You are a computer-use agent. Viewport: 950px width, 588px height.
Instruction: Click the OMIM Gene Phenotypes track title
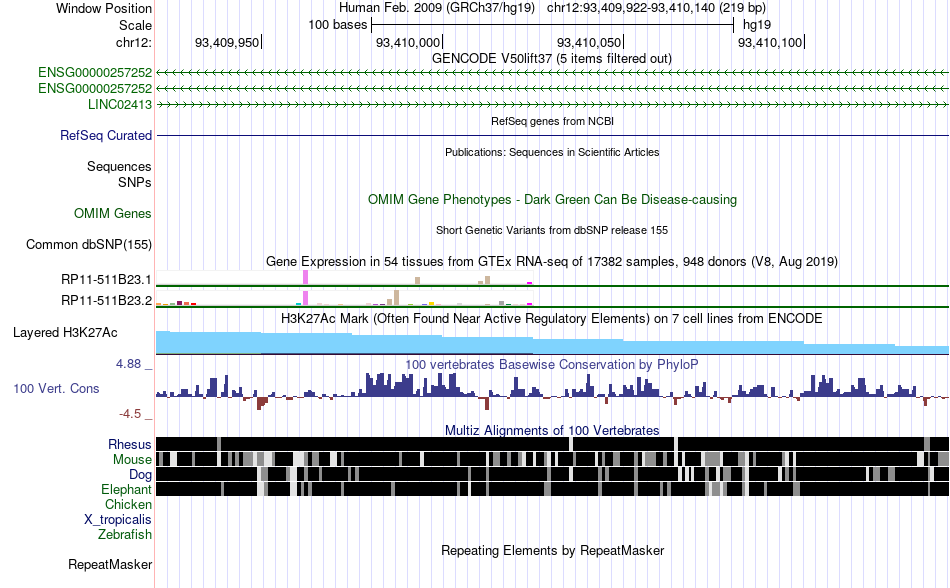pyautogui.click(x=552, y=199)
